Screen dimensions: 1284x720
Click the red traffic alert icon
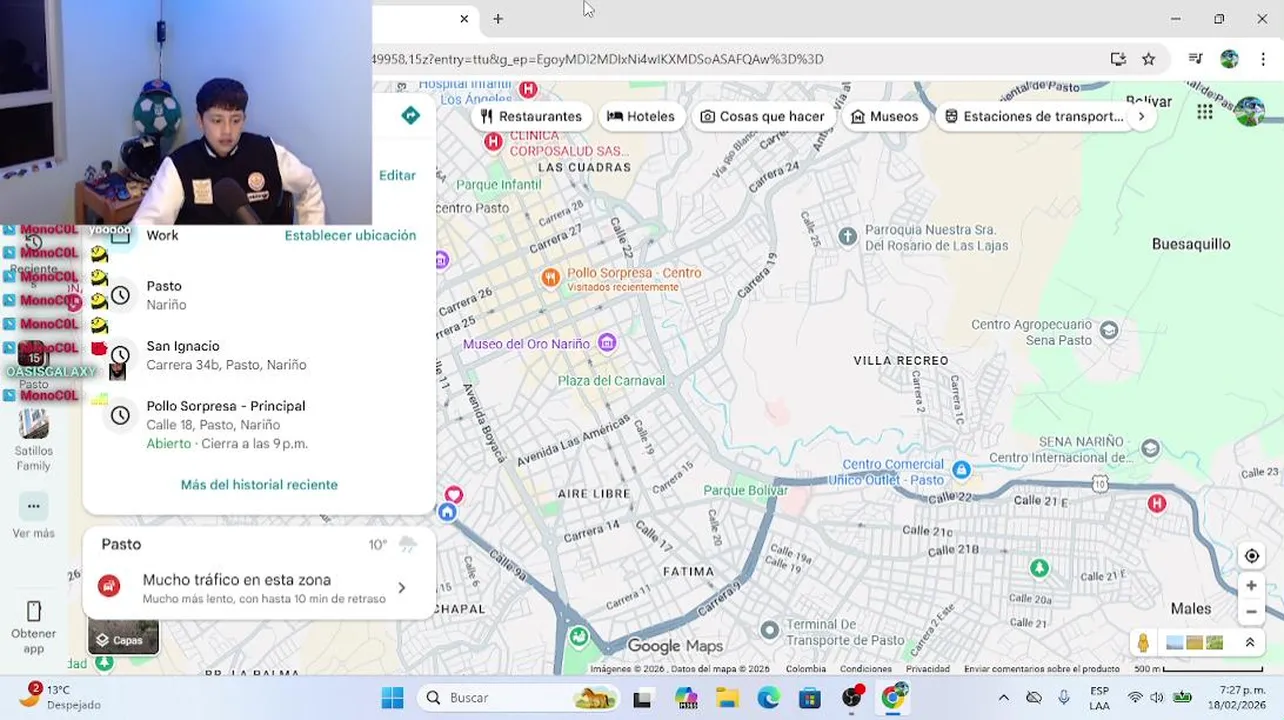(110, 587)
